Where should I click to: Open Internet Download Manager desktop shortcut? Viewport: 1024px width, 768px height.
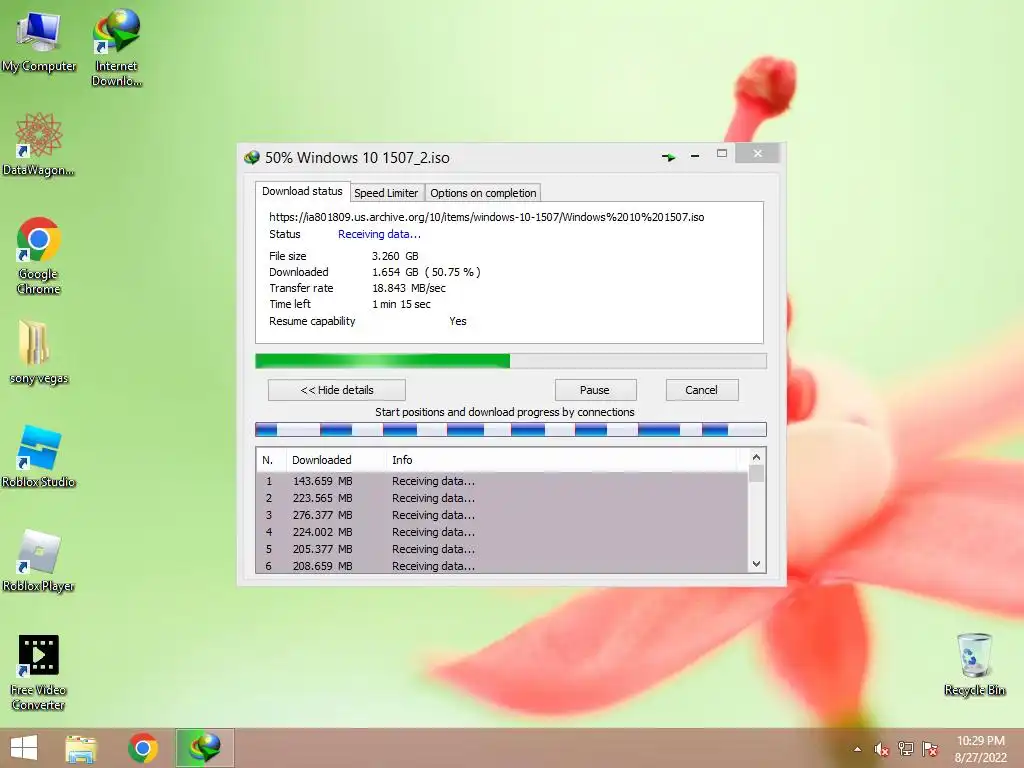pos(117,47)
